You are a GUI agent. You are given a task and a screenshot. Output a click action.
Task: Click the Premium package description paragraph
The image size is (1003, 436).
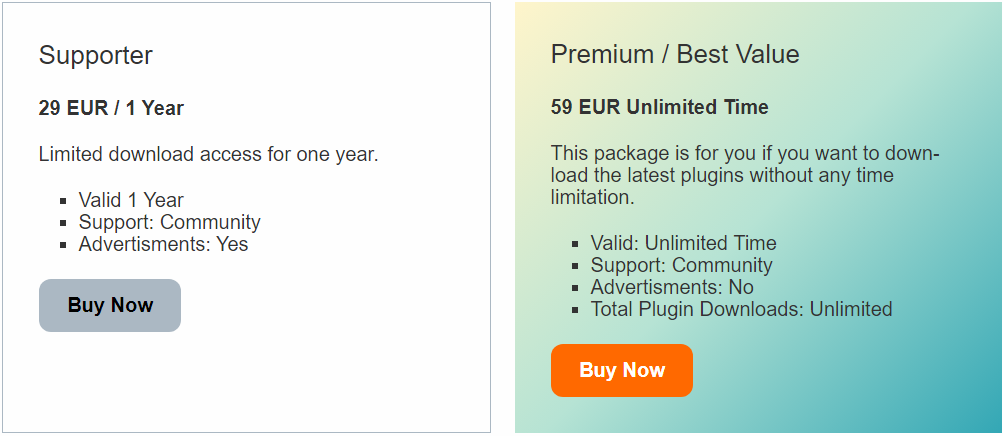744,176
